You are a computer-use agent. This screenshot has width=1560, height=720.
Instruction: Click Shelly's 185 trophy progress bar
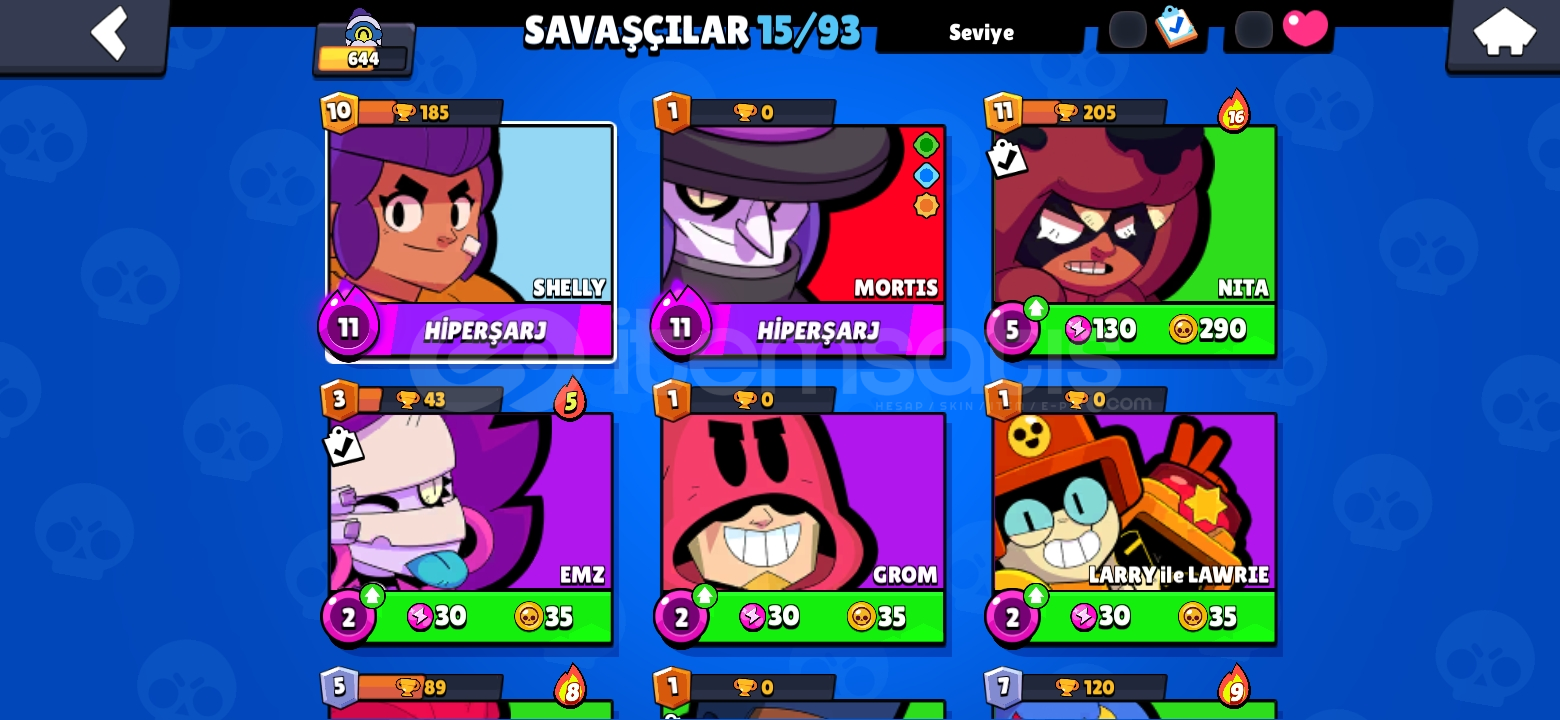tap(428, 112)
